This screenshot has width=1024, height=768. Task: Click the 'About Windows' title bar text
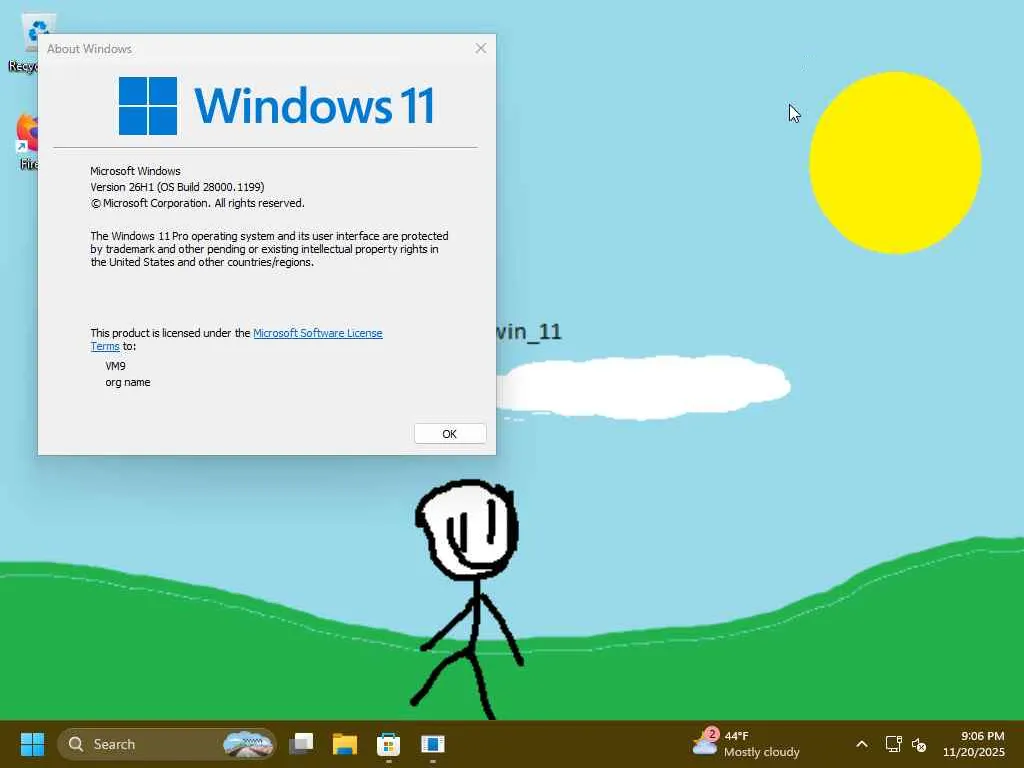(x=89, y=49)
